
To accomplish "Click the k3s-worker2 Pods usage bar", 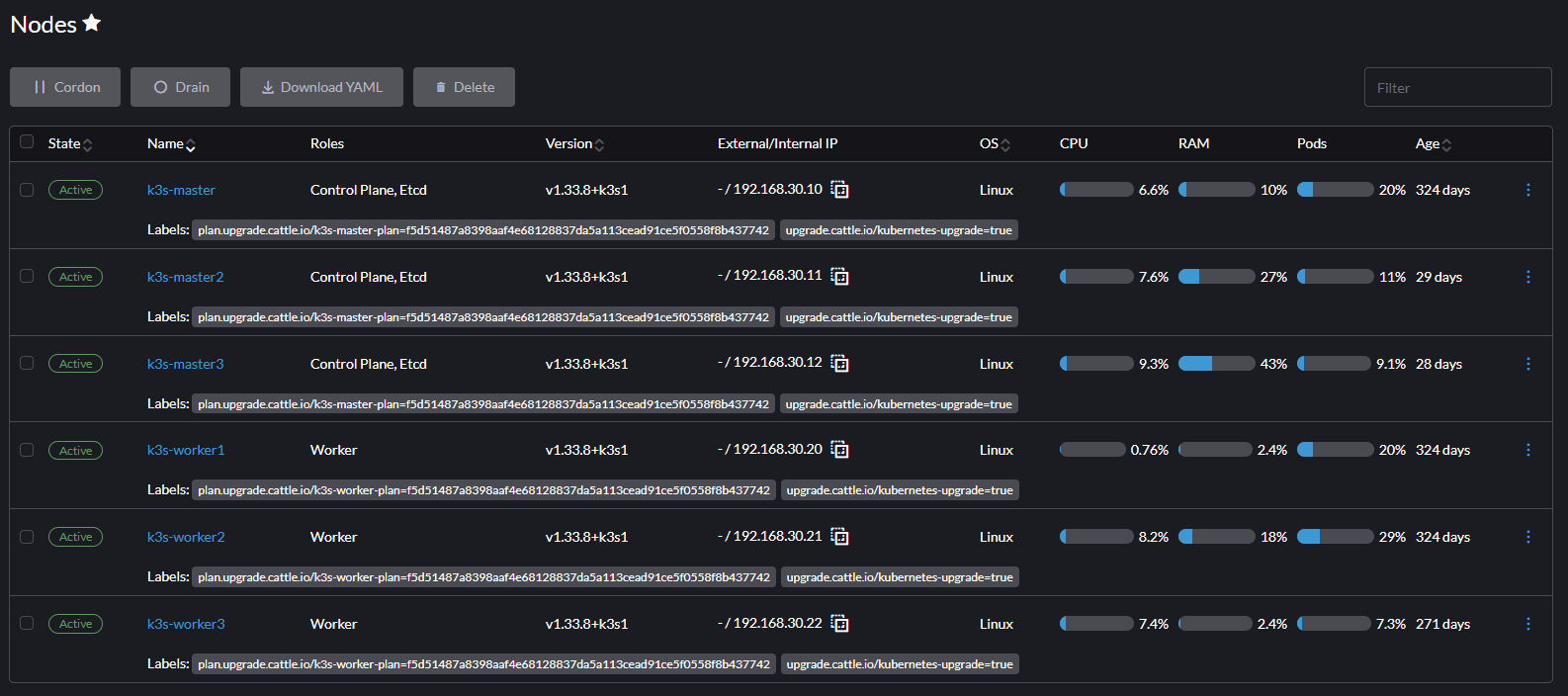I will click(x=1335, y=537).
